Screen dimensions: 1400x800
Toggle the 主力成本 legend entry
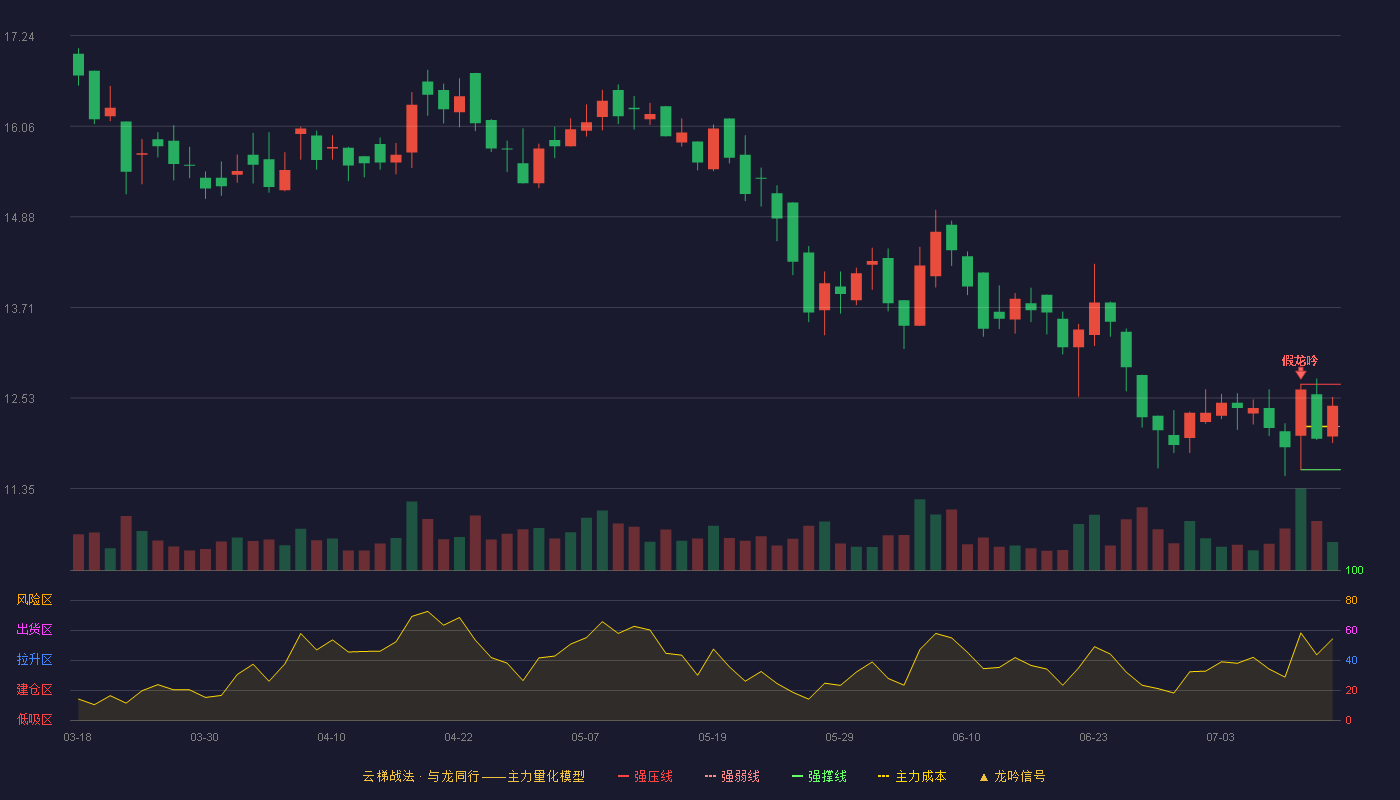[x=912, y=776]
